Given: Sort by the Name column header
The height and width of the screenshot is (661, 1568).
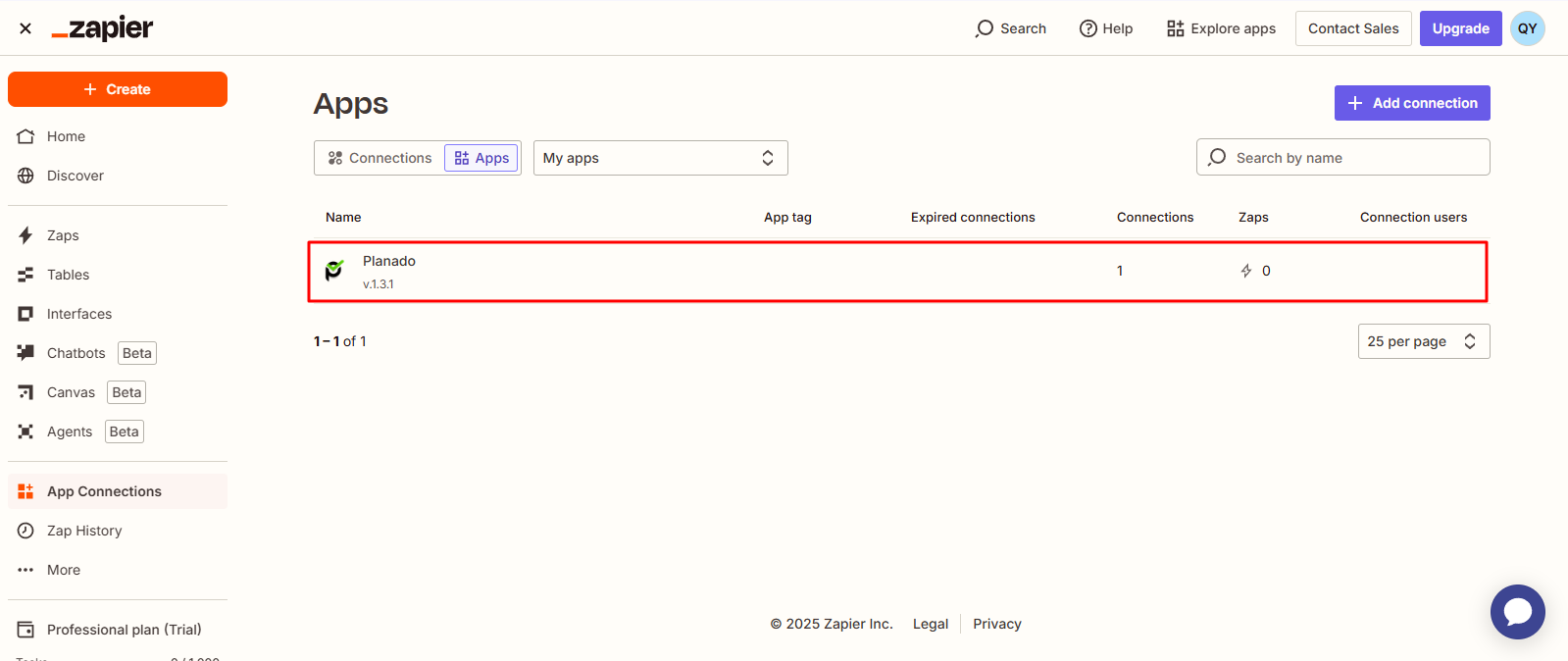Looking at the screenshot, I should [x=343, y=218].
